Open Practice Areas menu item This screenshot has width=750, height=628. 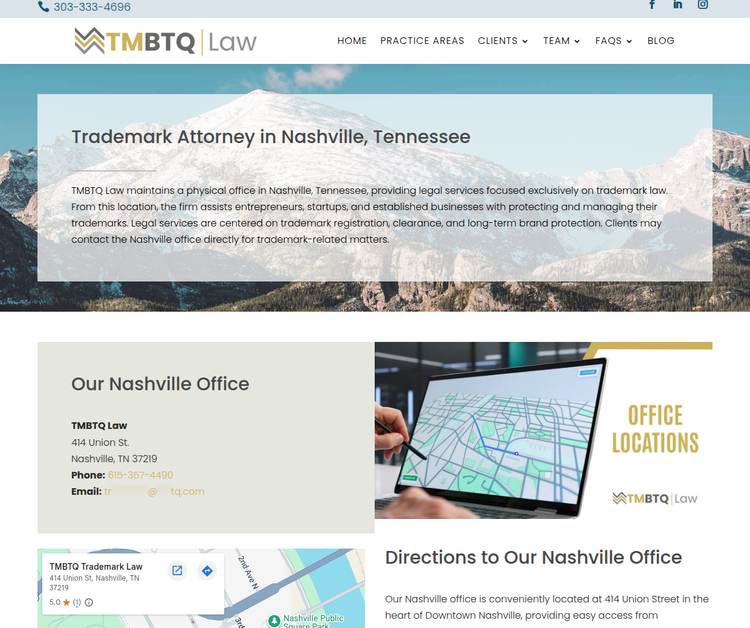click(422, 41)
